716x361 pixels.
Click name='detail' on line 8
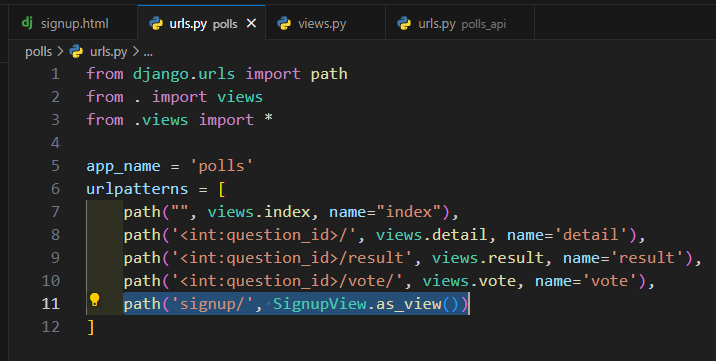click(x=567, y=235)
